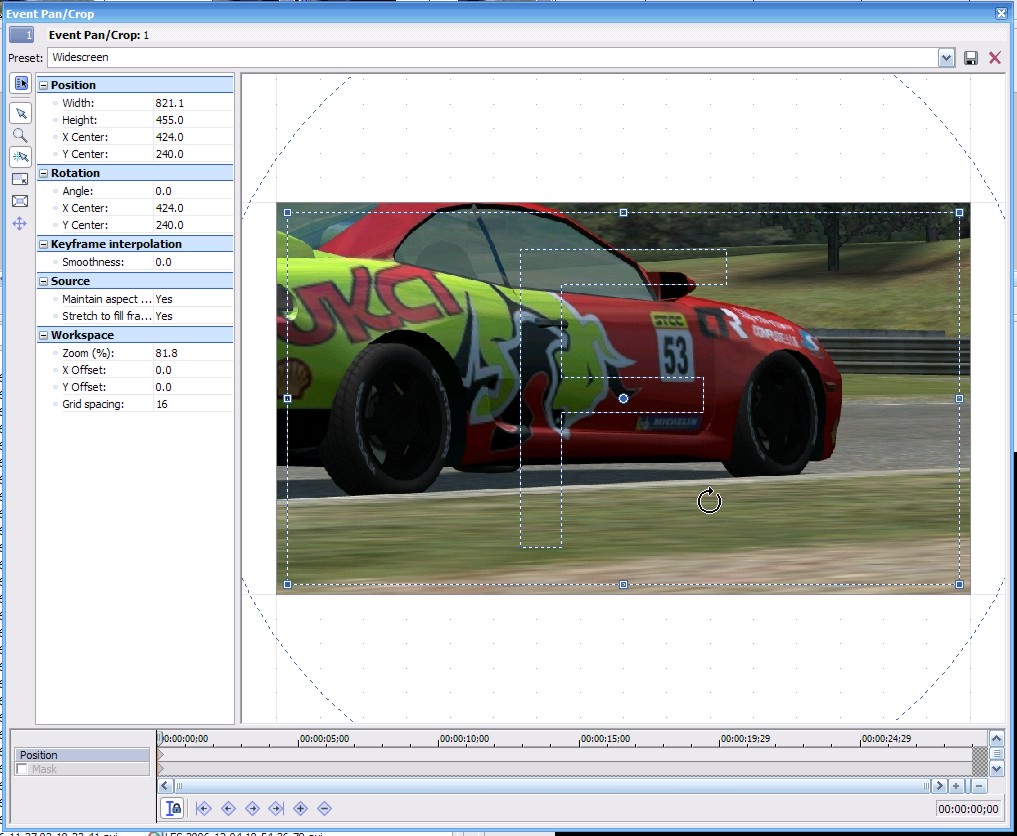Open the Preset dropdown arrow
This screenshot has height=836, width=1017.
946,58
